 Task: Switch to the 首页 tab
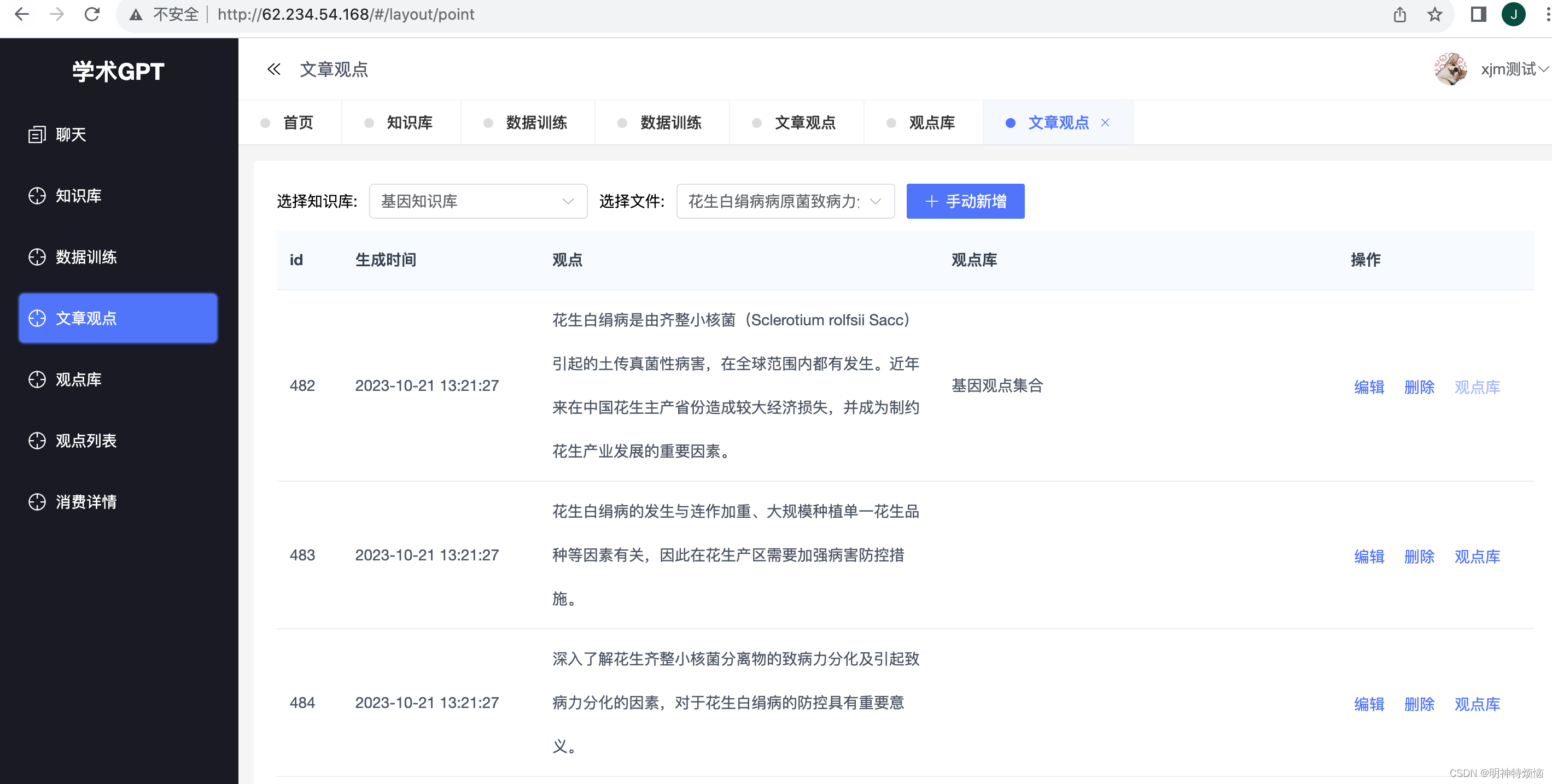[x=297, y=122]
